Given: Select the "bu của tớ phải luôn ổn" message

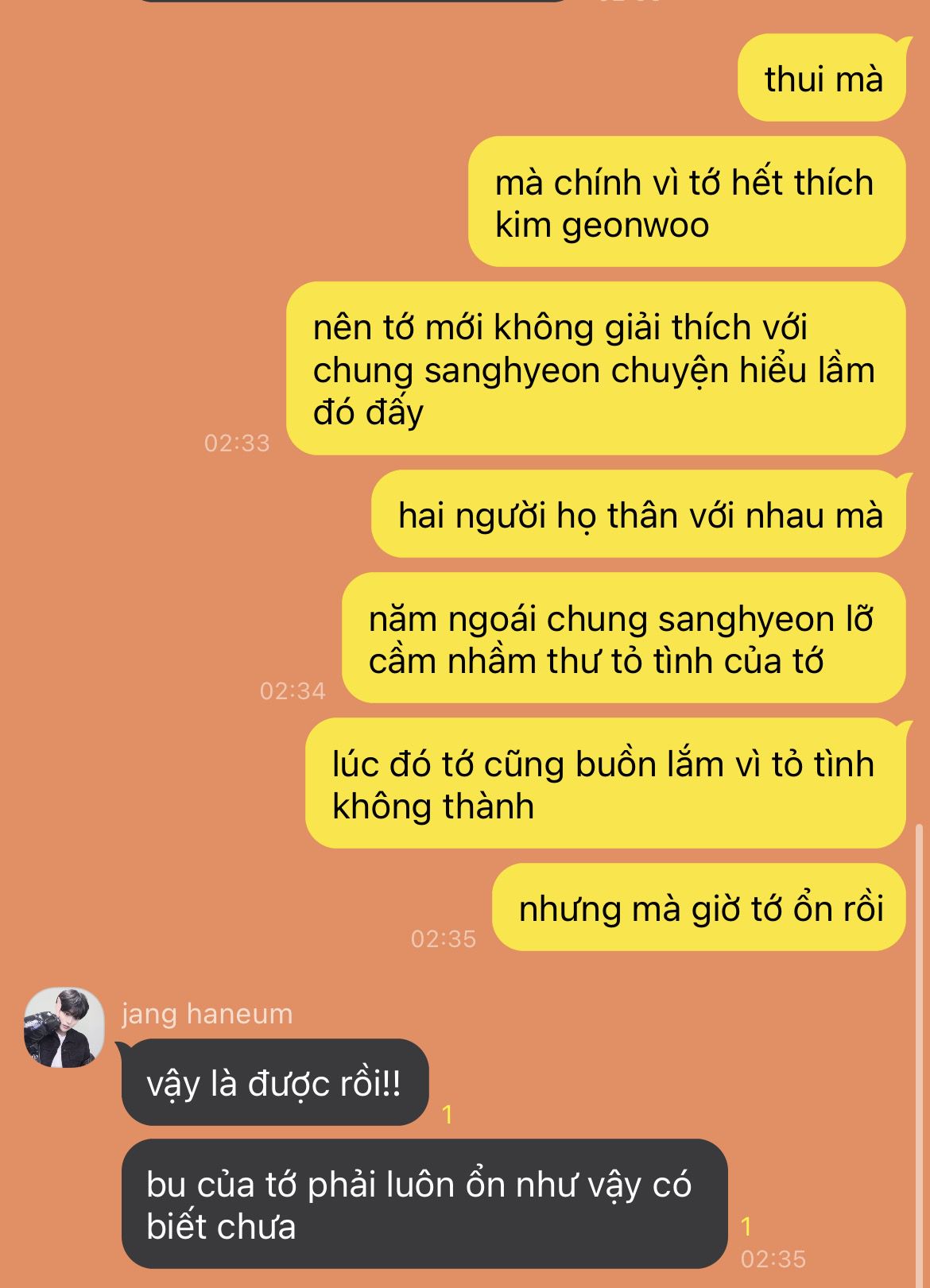Looking at the screenshot, I should tap(424, 1204).
